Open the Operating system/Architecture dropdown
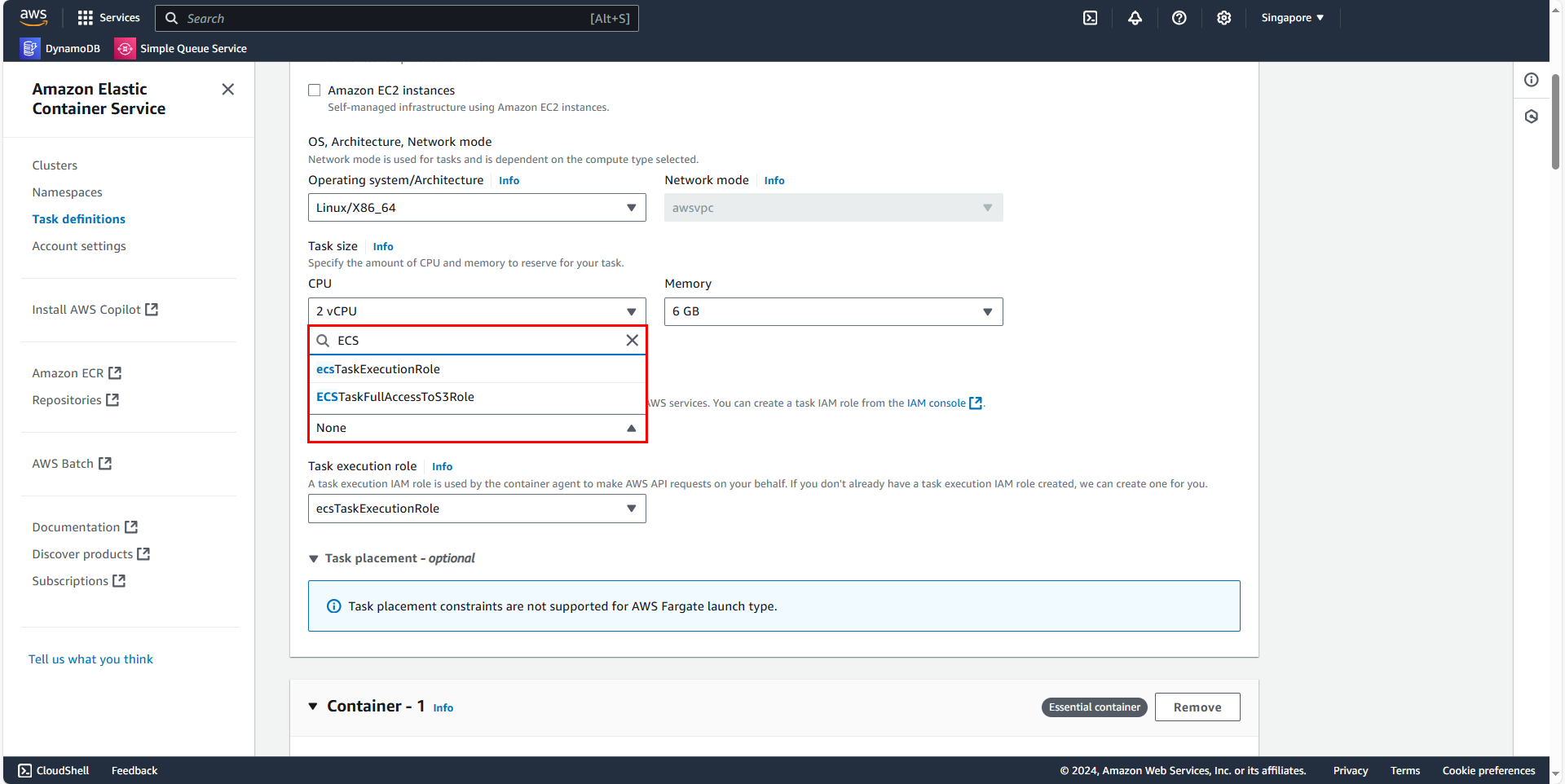 [x=477, y=208]
